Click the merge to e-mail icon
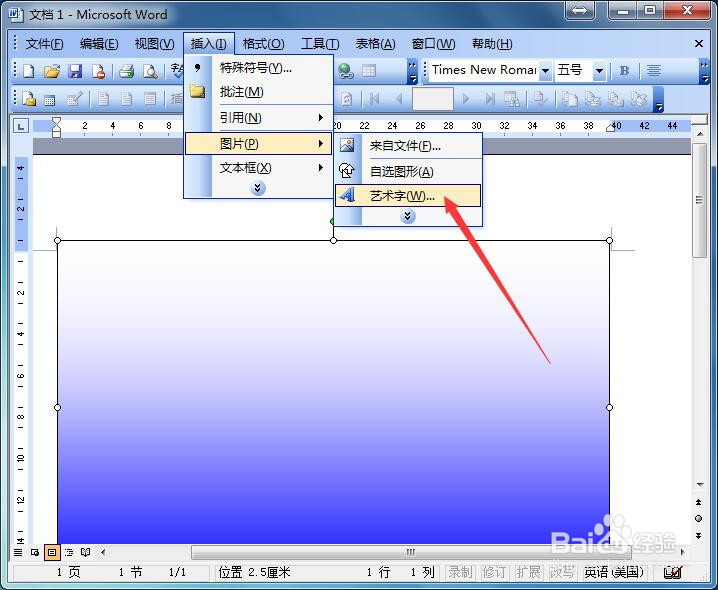The image size is (718, 590). [615, 98]
